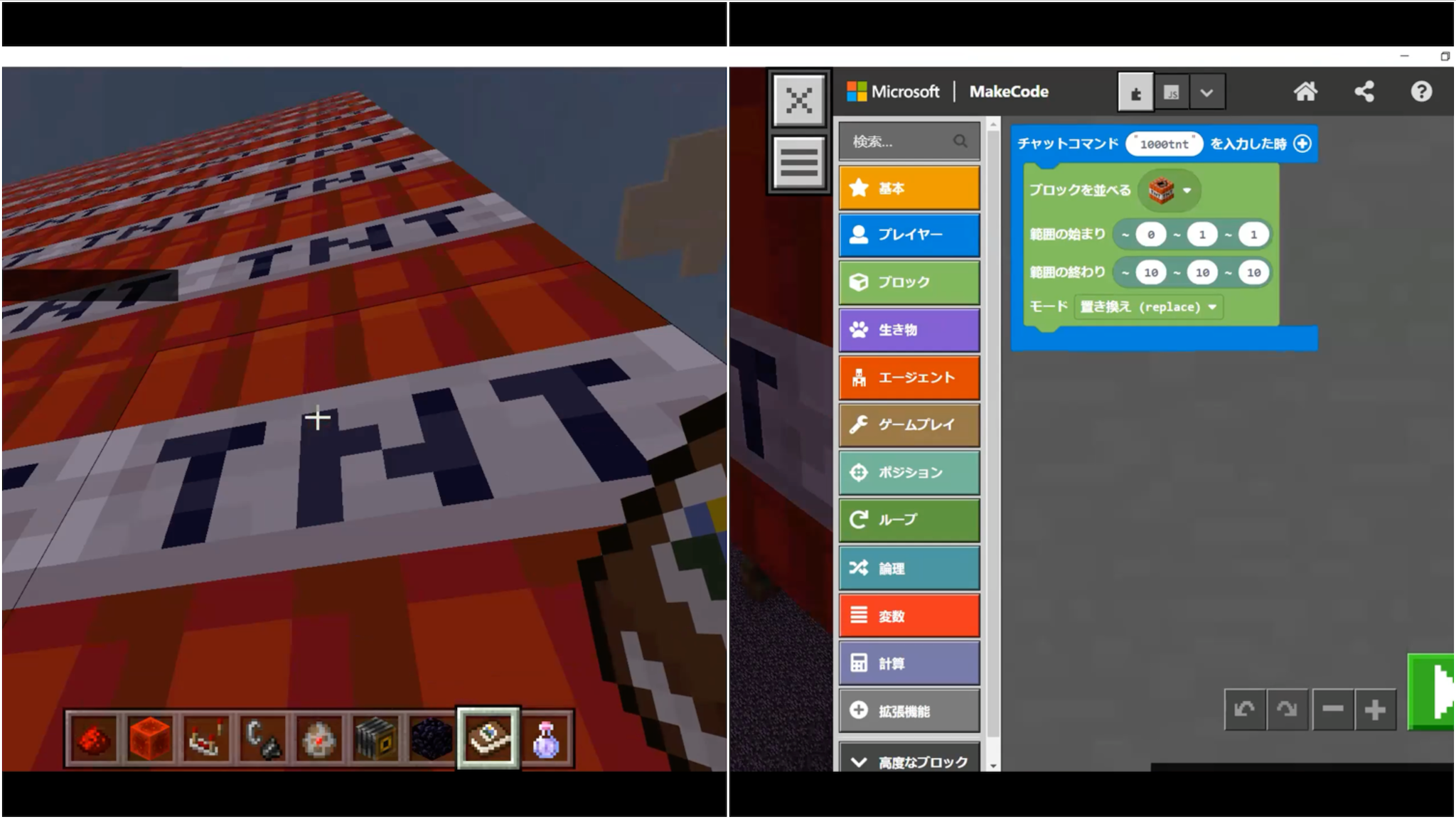Close the MakeCode editor with the X button
This screenshot has width=1456, height=819.
pyautogui.click(x=799, y=100)
